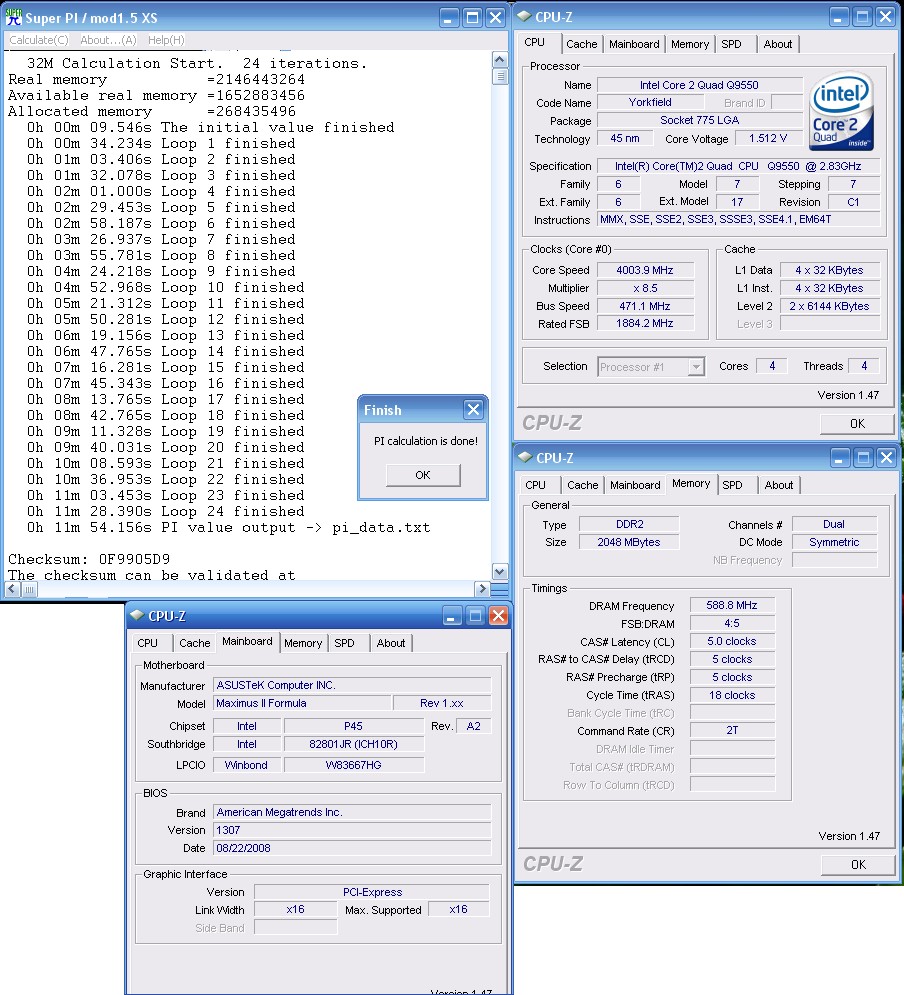Viewport: 904px width, 995px height.
Task: Click OK in the top CPU-Z window
Action: pyautogui.click(x=857, y=423)
